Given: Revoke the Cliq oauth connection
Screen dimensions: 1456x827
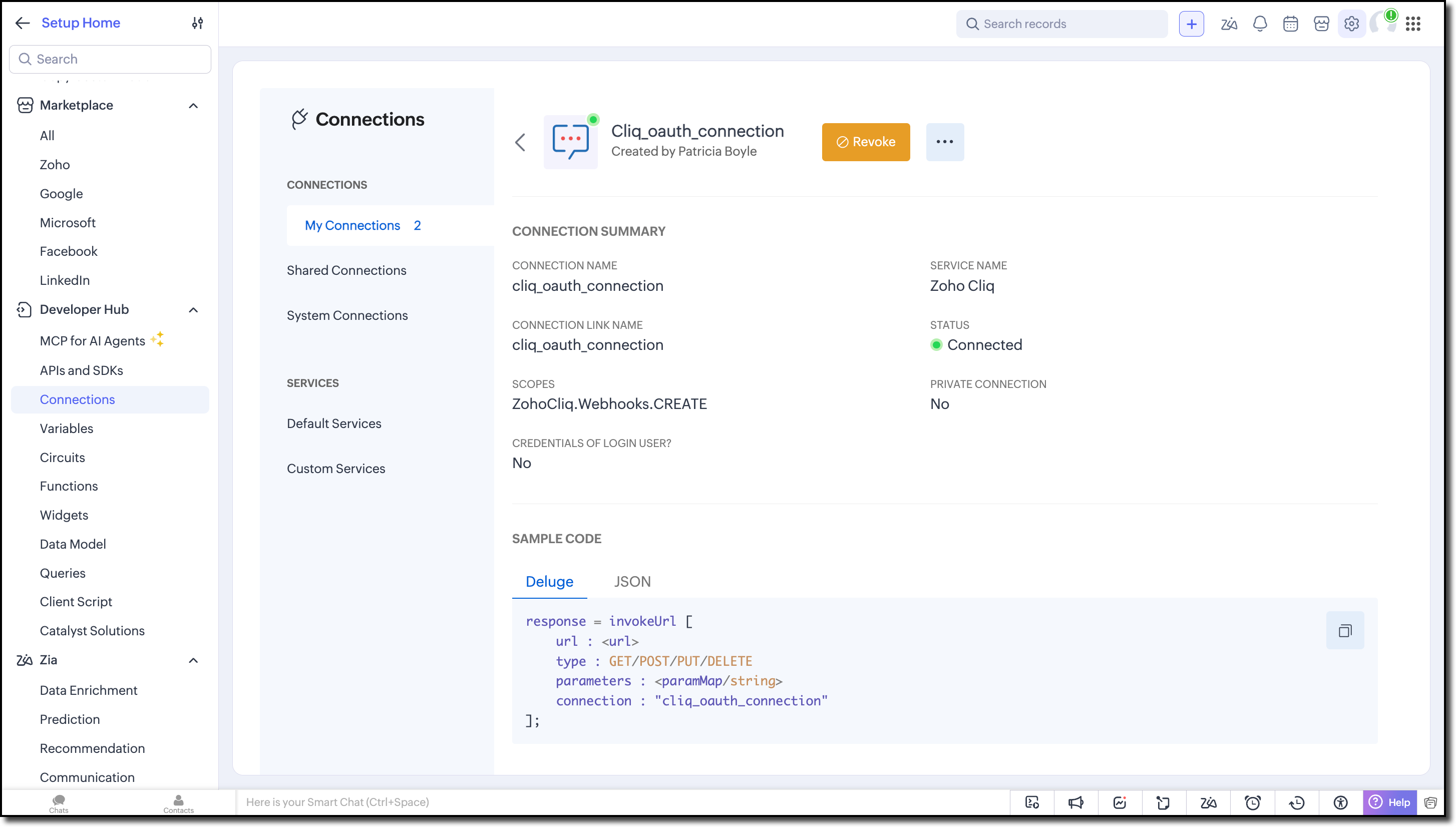Looking at the screenshot, I should (x=865, y=142).
